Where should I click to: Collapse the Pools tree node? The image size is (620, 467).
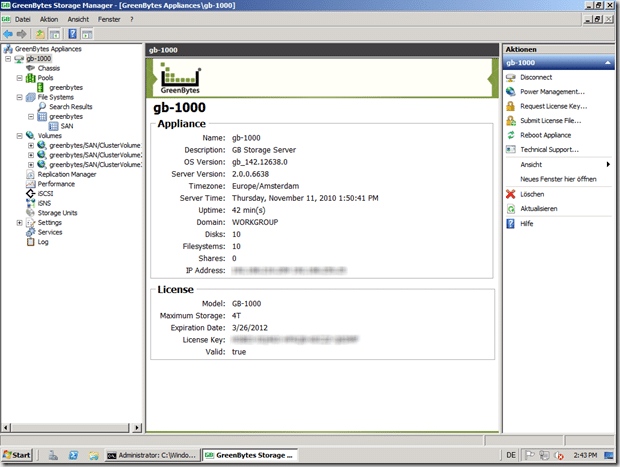(19, 78)
